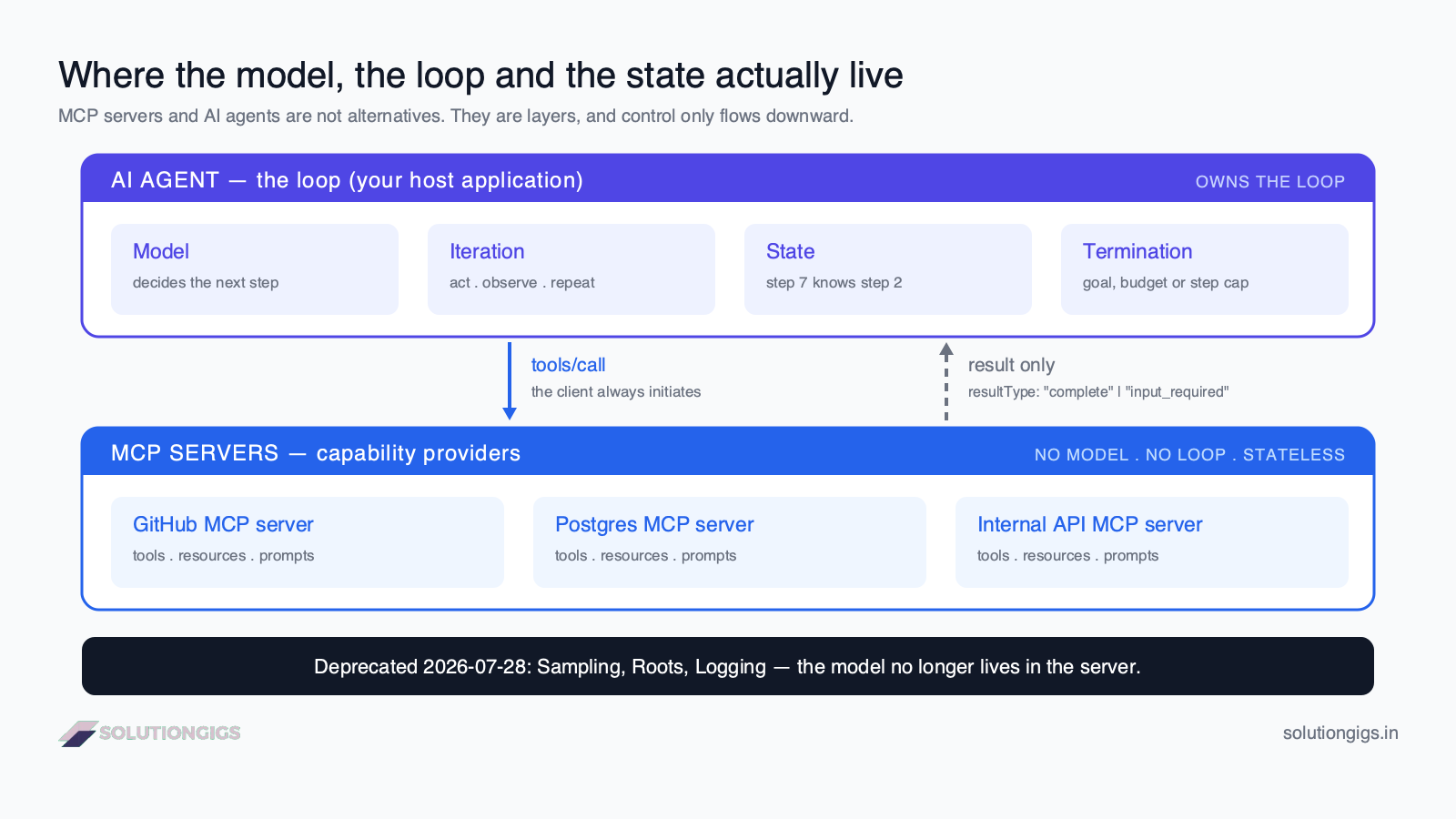The image size is (1456, 819).
Task: Click the 'result only' label
Action: pyautogui.click(x=1011, y=365)
